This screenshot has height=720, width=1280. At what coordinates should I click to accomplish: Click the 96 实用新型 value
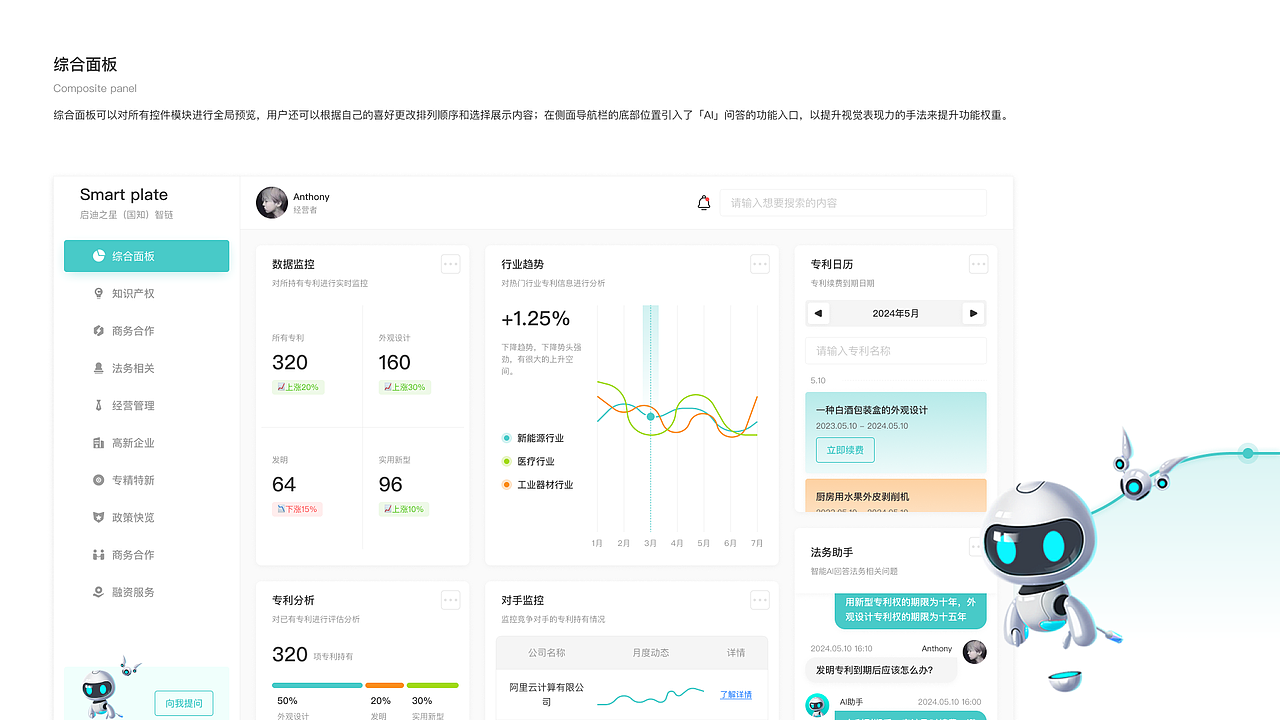[x=390, y=484]
